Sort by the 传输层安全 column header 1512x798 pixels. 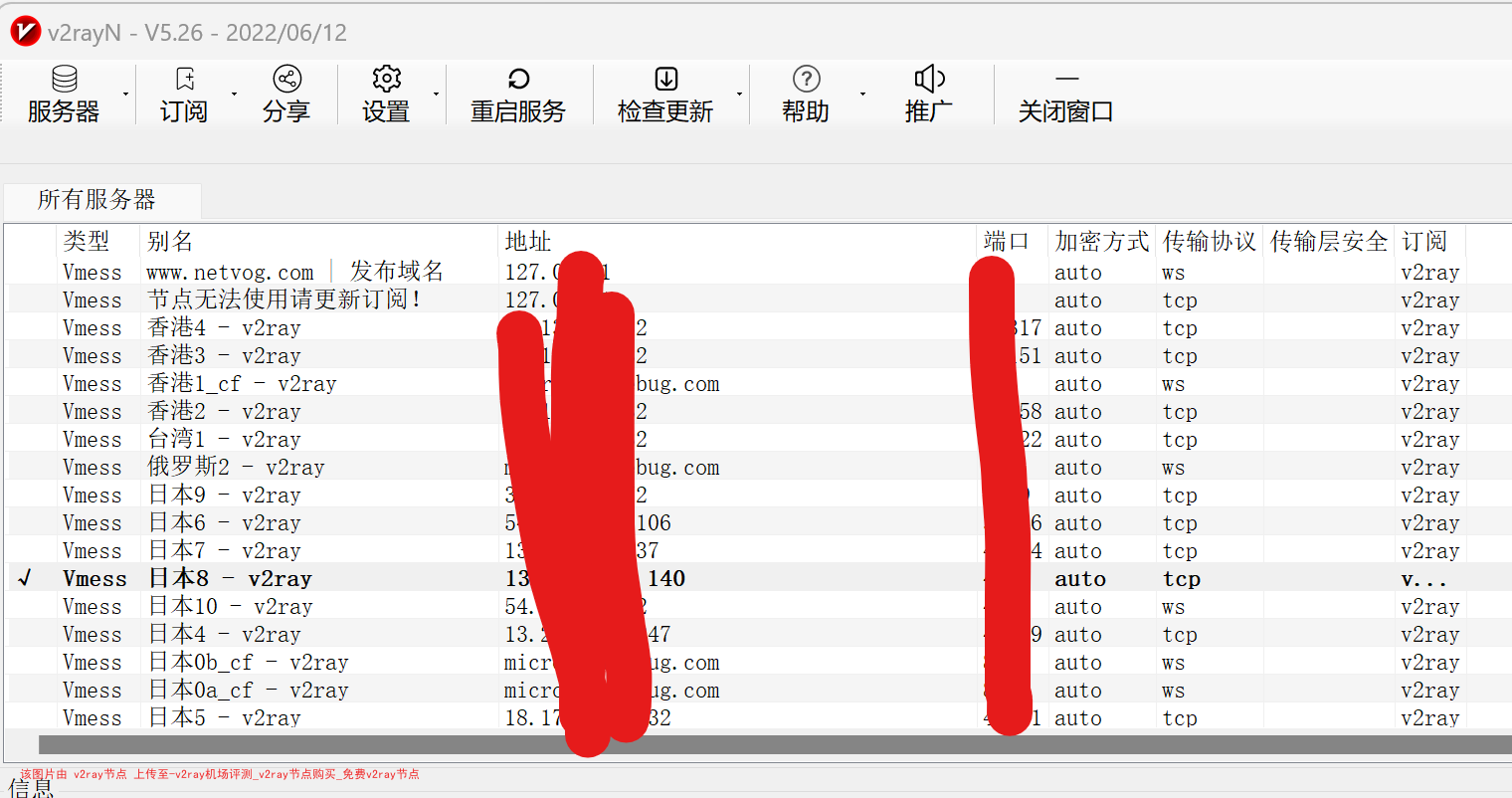[x=1328, y=241]
